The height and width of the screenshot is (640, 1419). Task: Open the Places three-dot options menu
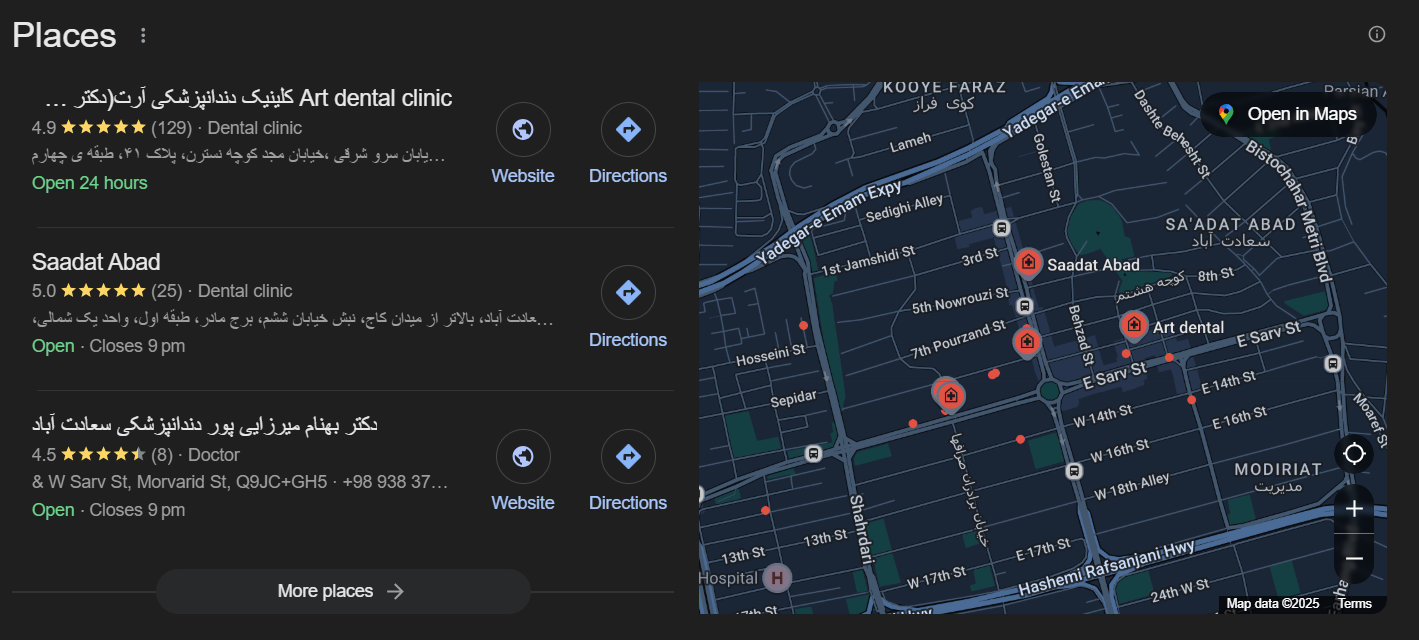(x=143, y=36)
